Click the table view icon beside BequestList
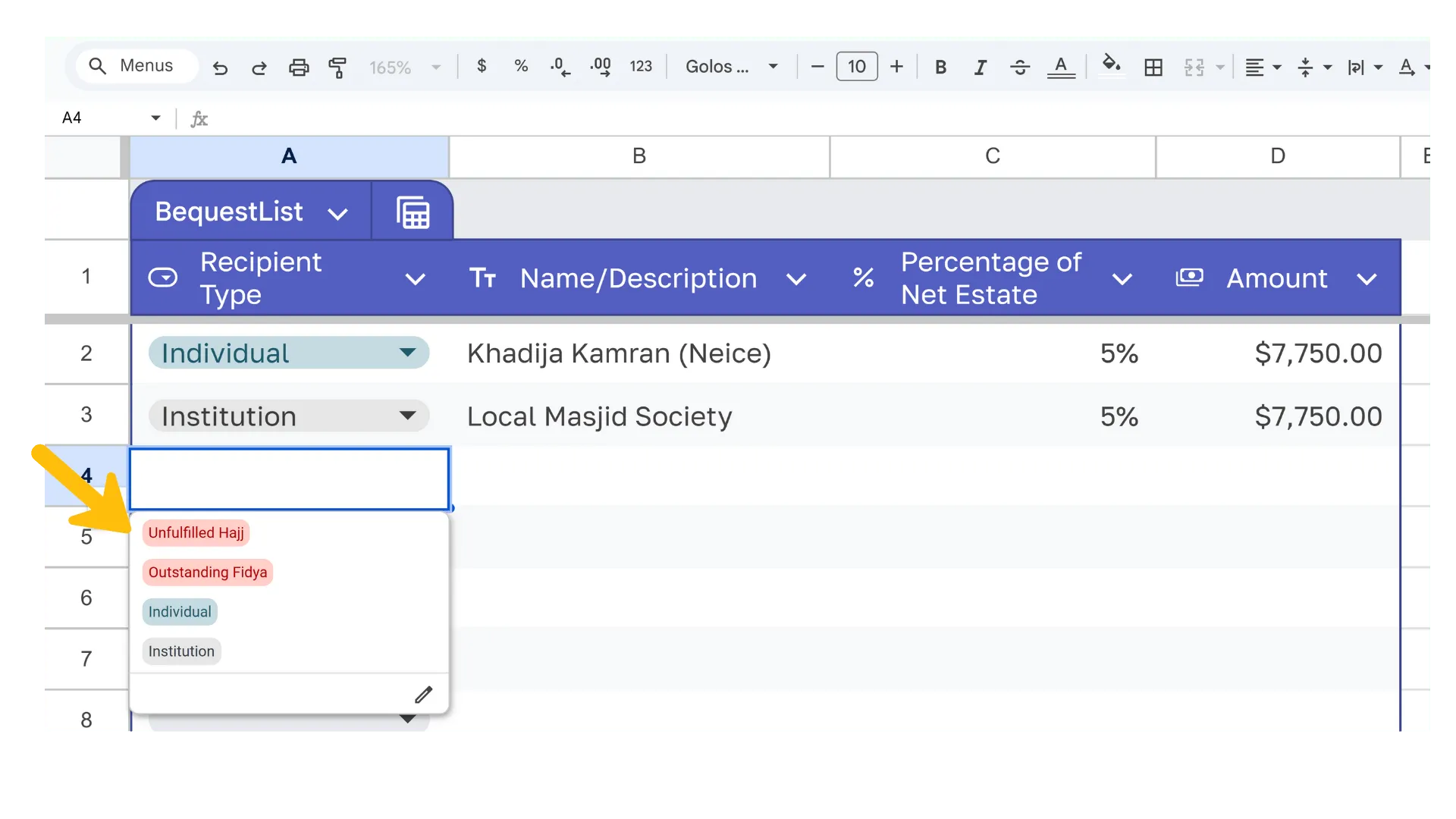Screen dimensions: 1456x819 413,213
